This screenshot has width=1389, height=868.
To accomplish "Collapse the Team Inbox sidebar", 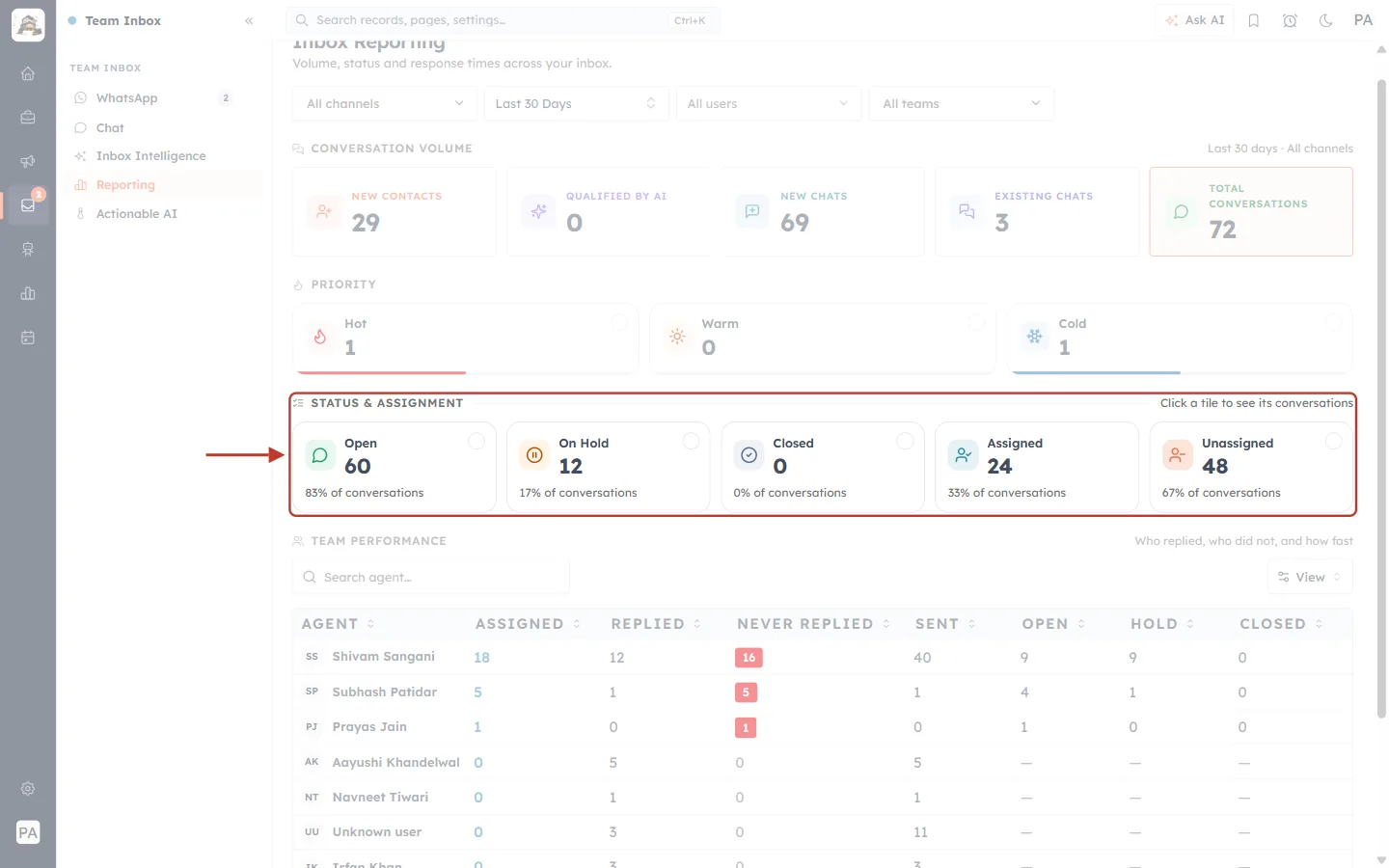I will [249, 20].
